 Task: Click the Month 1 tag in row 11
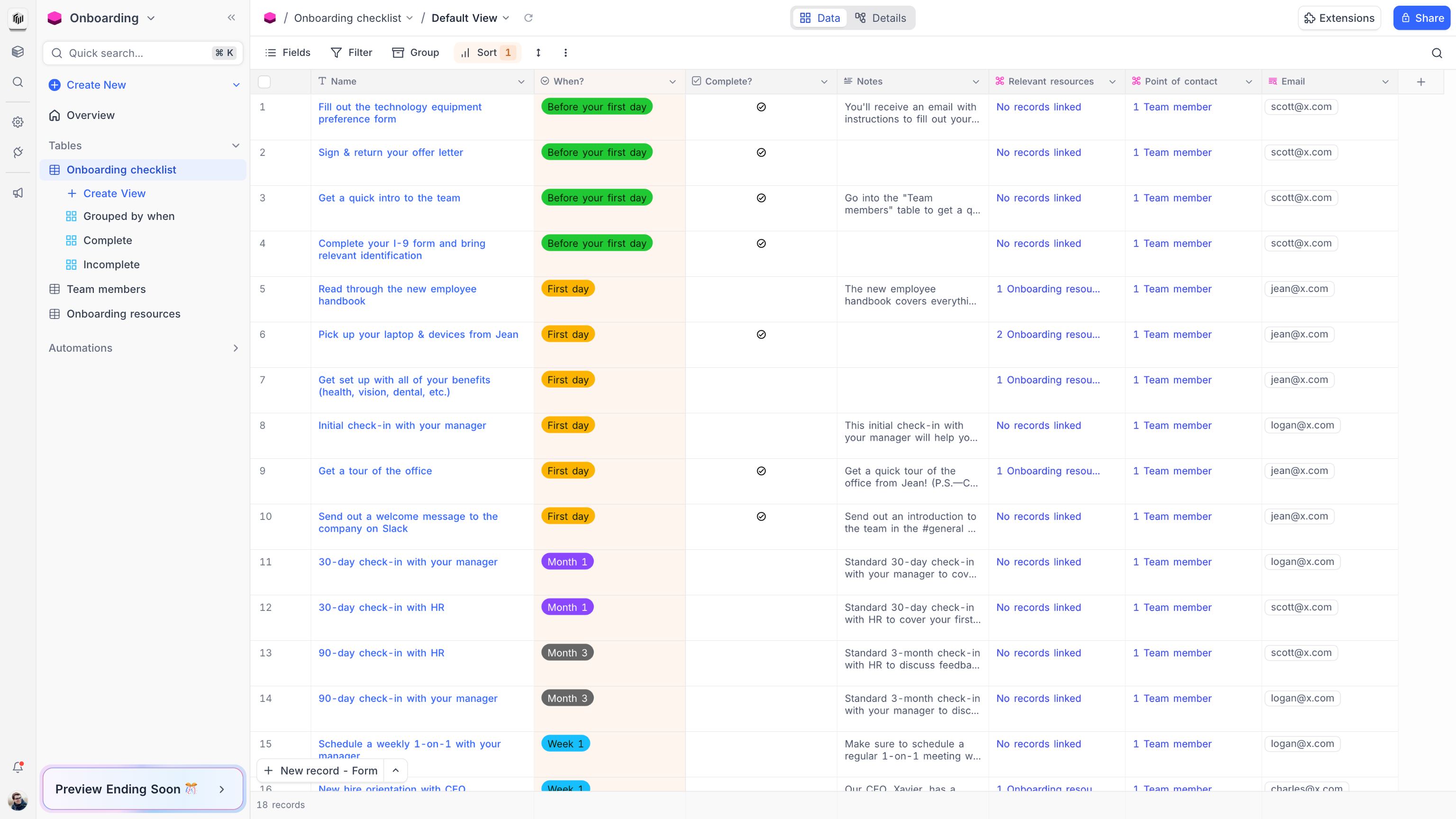click(x=567, y=562)
